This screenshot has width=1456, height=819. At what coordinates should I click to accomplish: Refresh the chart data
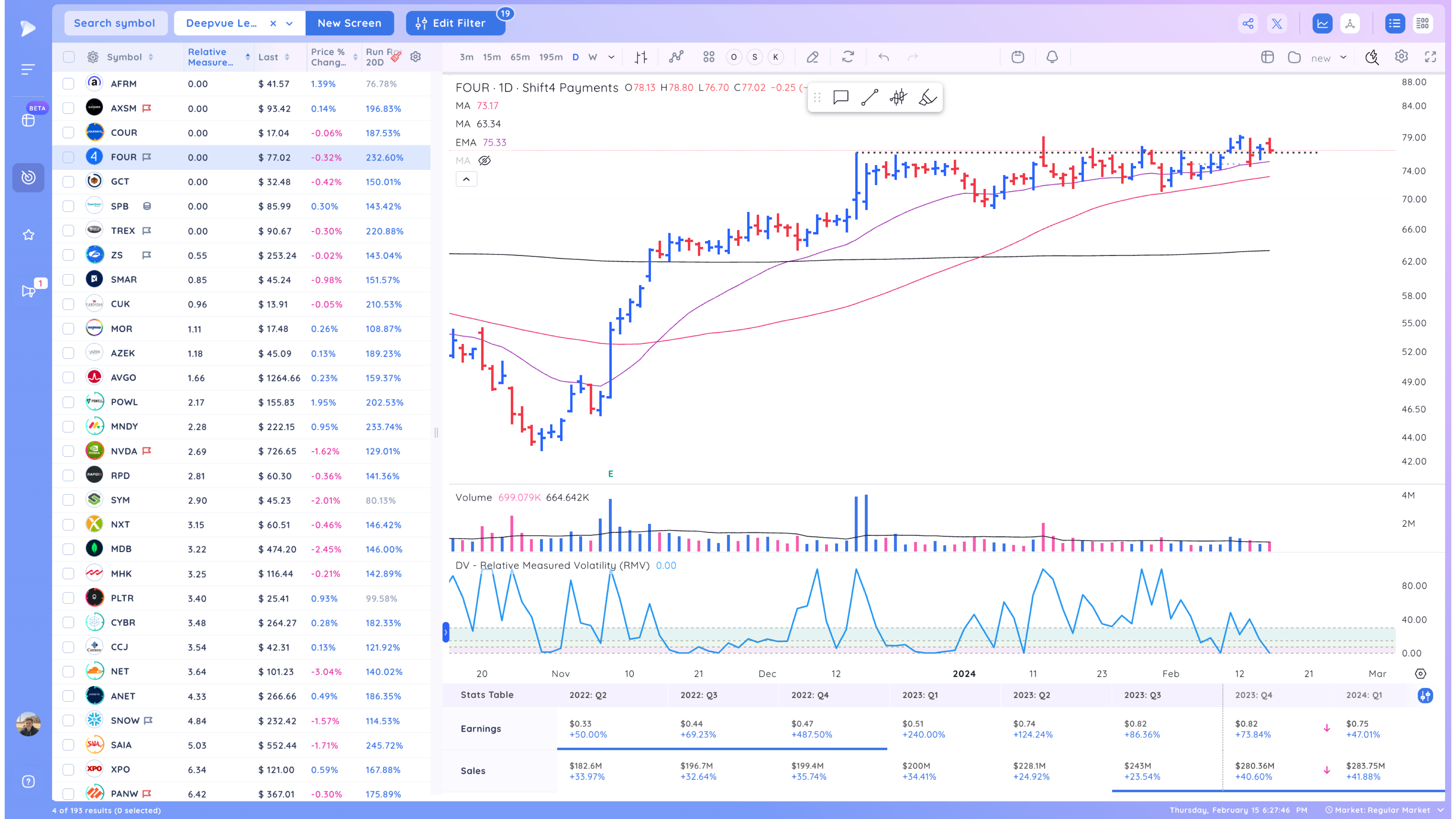click(x=848, y=57)
